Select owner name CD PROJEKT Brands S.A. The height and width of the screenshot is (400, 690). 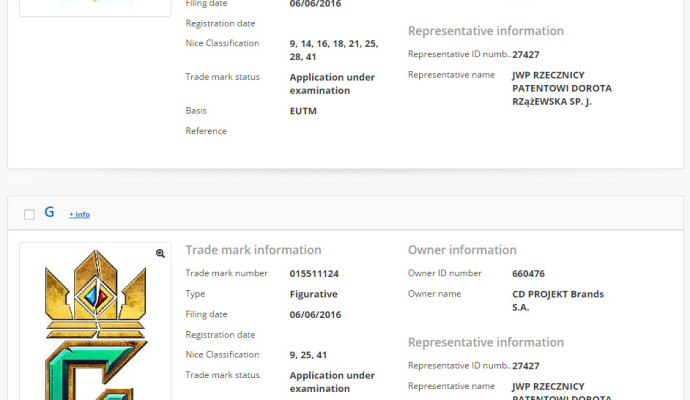[557, 300]
